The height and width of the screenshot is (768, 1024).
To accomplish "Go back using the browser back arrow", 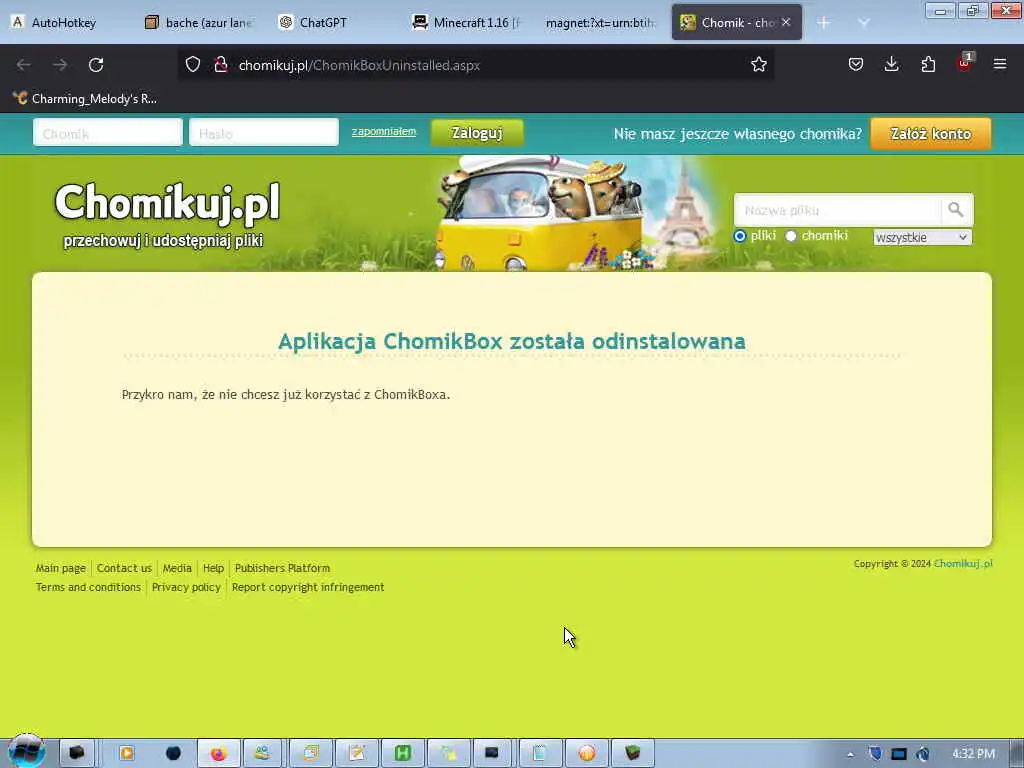I will coord(24,65).
